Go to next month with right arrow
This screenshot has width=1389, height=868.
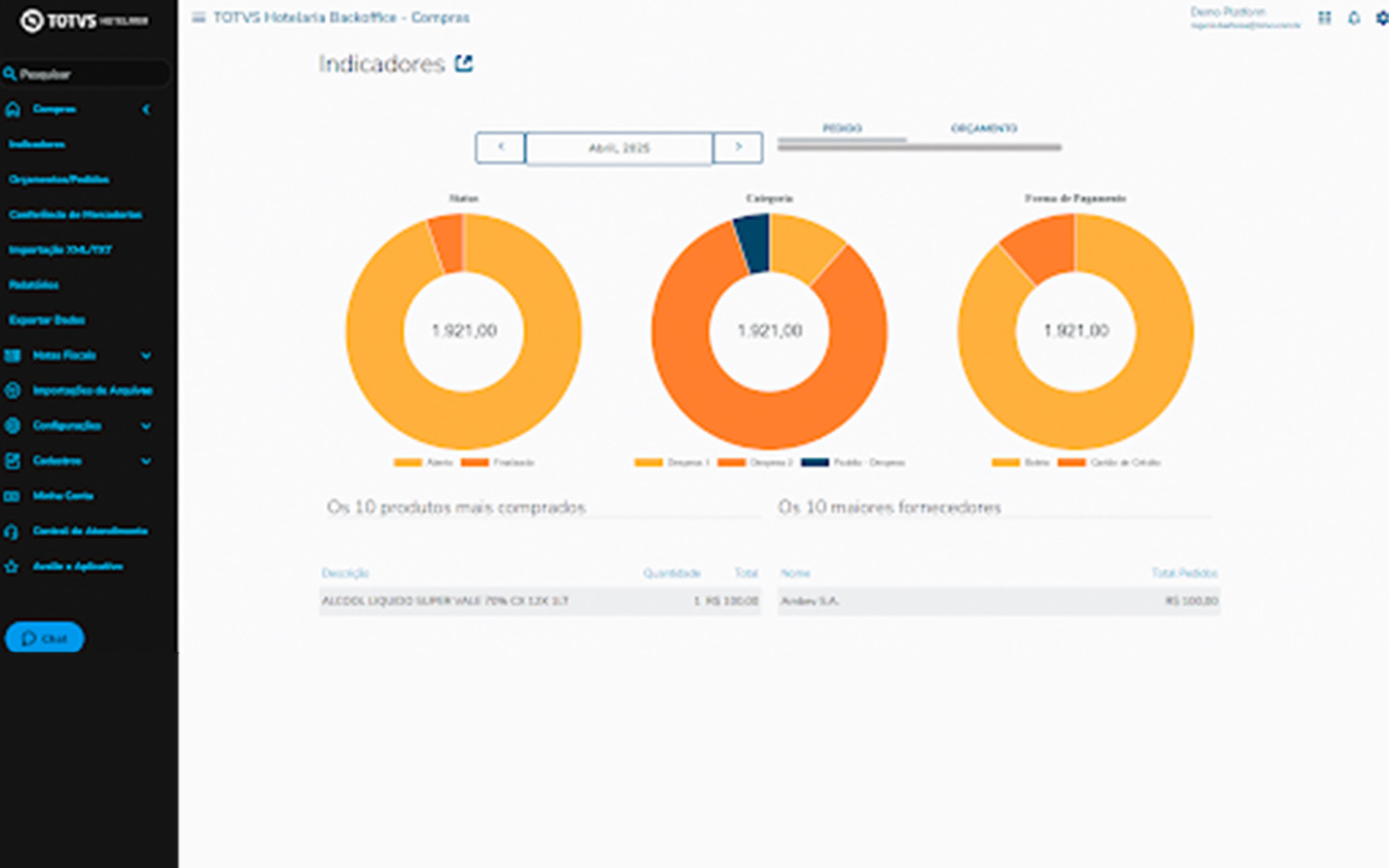click(x=738, y=148)
